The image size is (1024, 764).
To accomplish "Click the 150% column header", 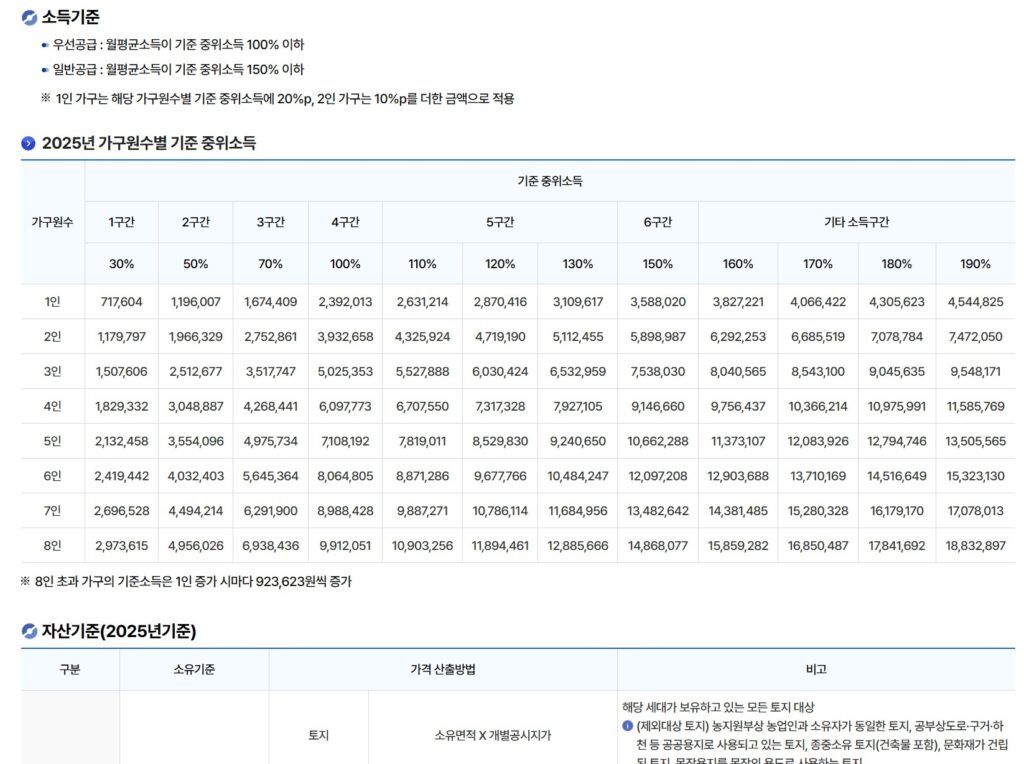I will coord(657,264).
